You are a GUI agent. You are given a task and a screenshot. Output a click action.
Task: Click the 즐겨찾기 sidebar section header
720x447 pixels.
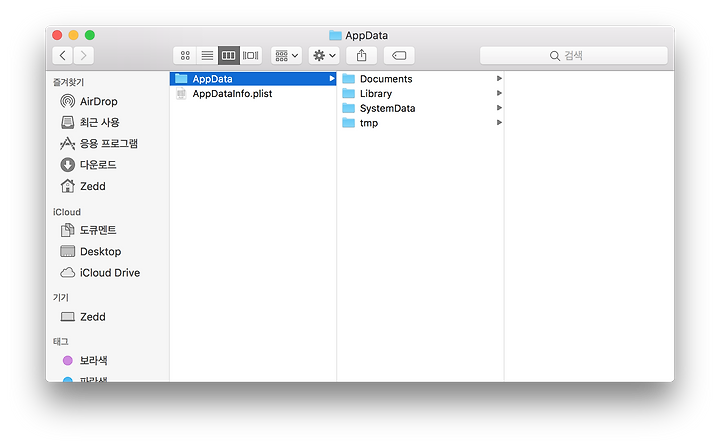[68, 82]
